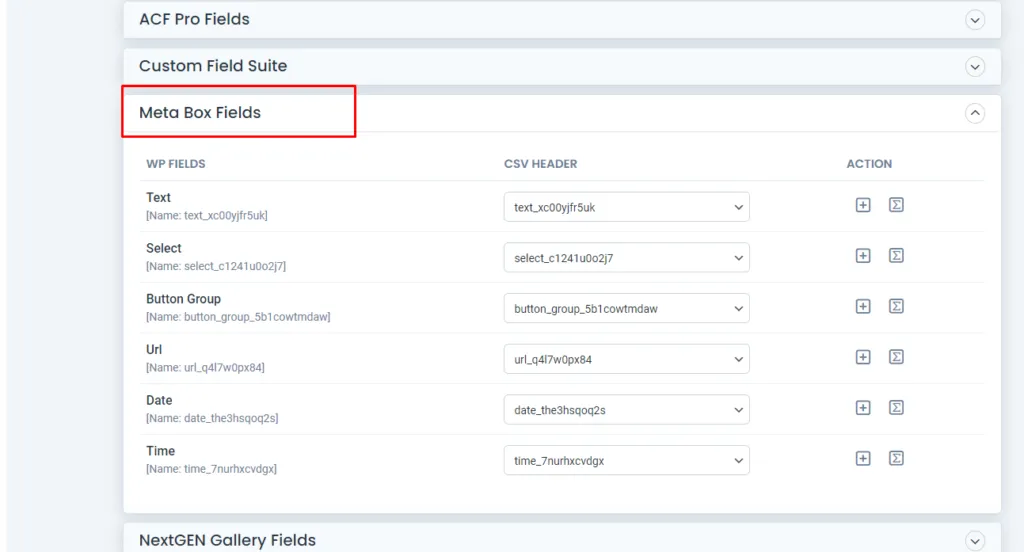Click the plus icon in the Url row
This screenshot has height=552, width=1024.
pyautogui.click(x=863, y=357)
